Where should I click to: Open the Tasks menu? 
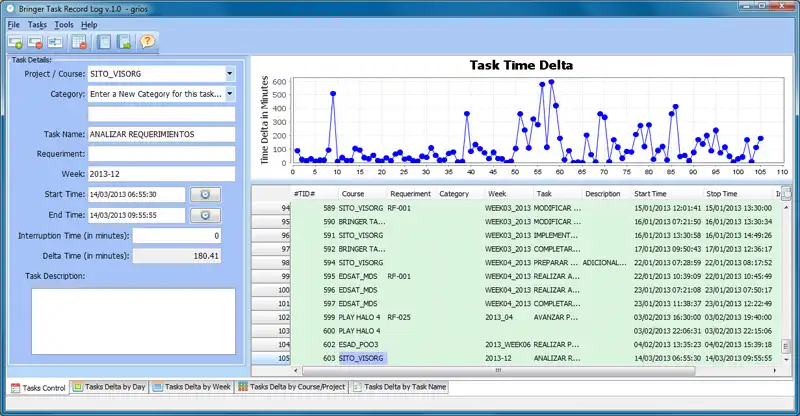pyautogui.click(x=37, y=25)
